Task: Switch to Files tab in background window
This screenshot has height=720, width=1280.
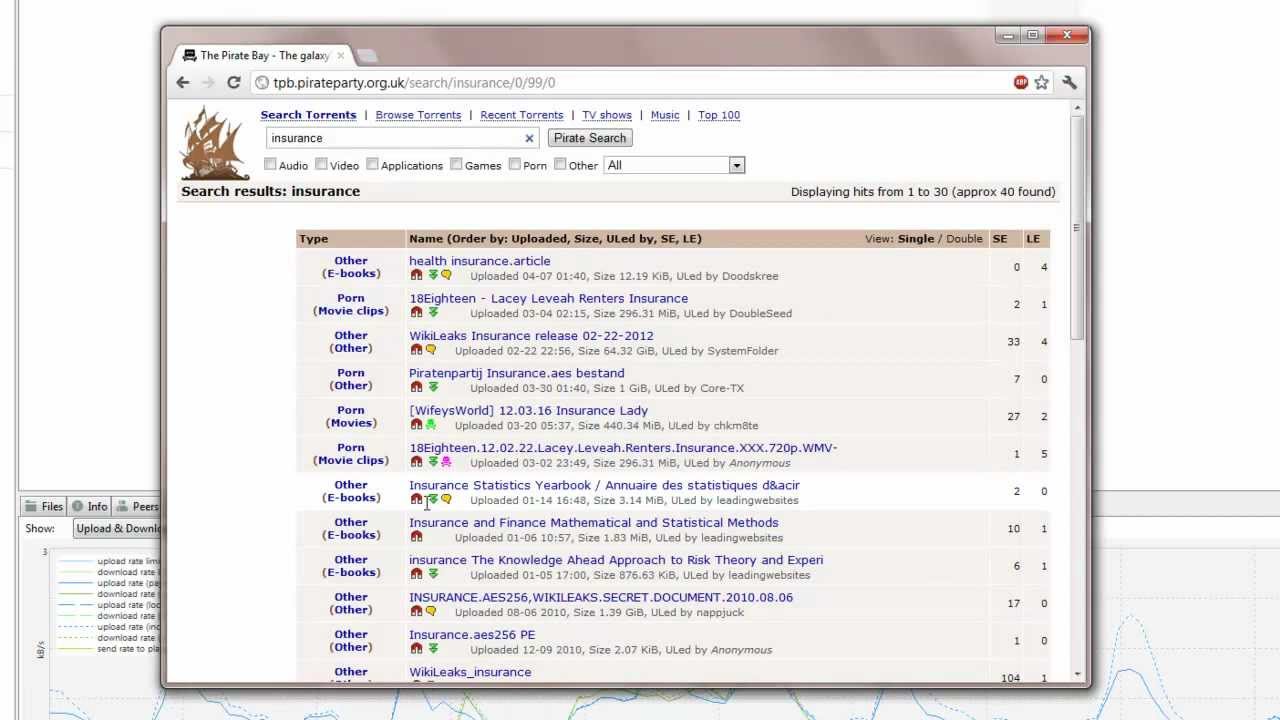Action: point(43,507)
